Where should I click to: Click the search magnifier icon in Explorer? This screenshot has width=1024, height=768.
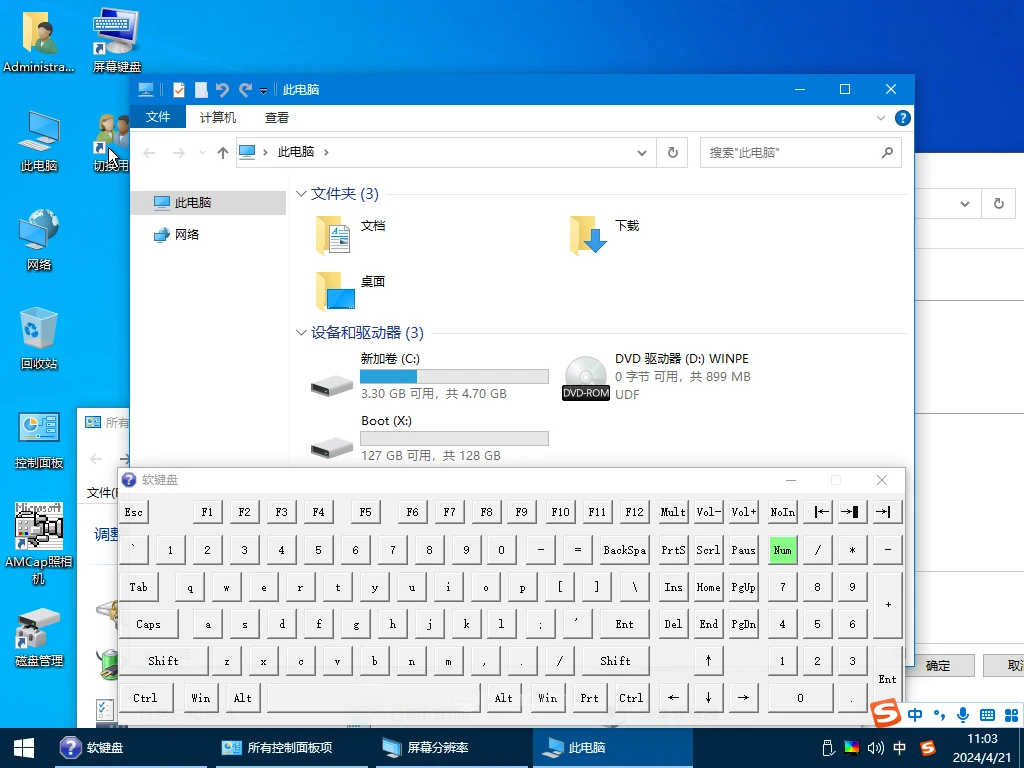click(887, 153)
